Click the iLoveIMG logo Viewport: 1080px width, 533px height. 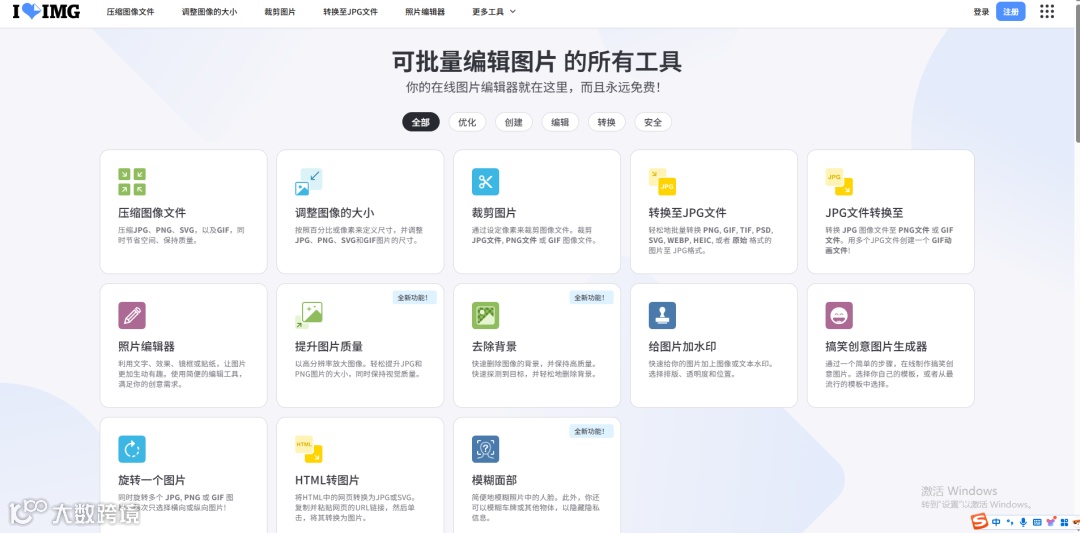(46, 11)
